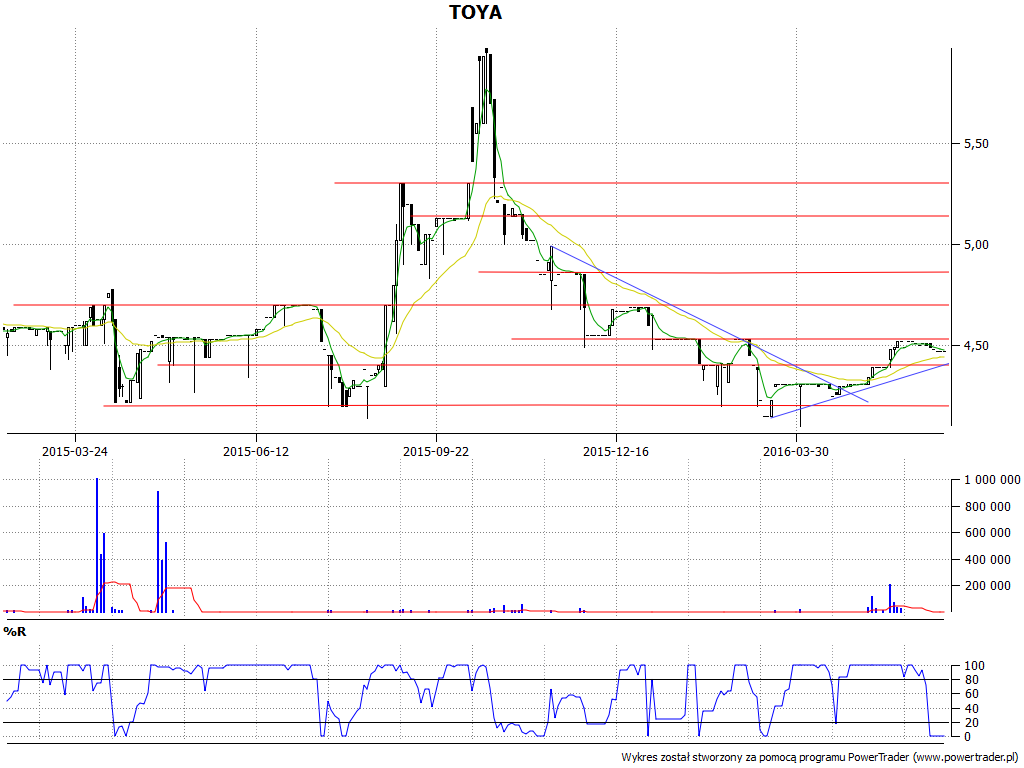Click the blue descending trendline
1024x768 pixels.
(x=710, y=324)
